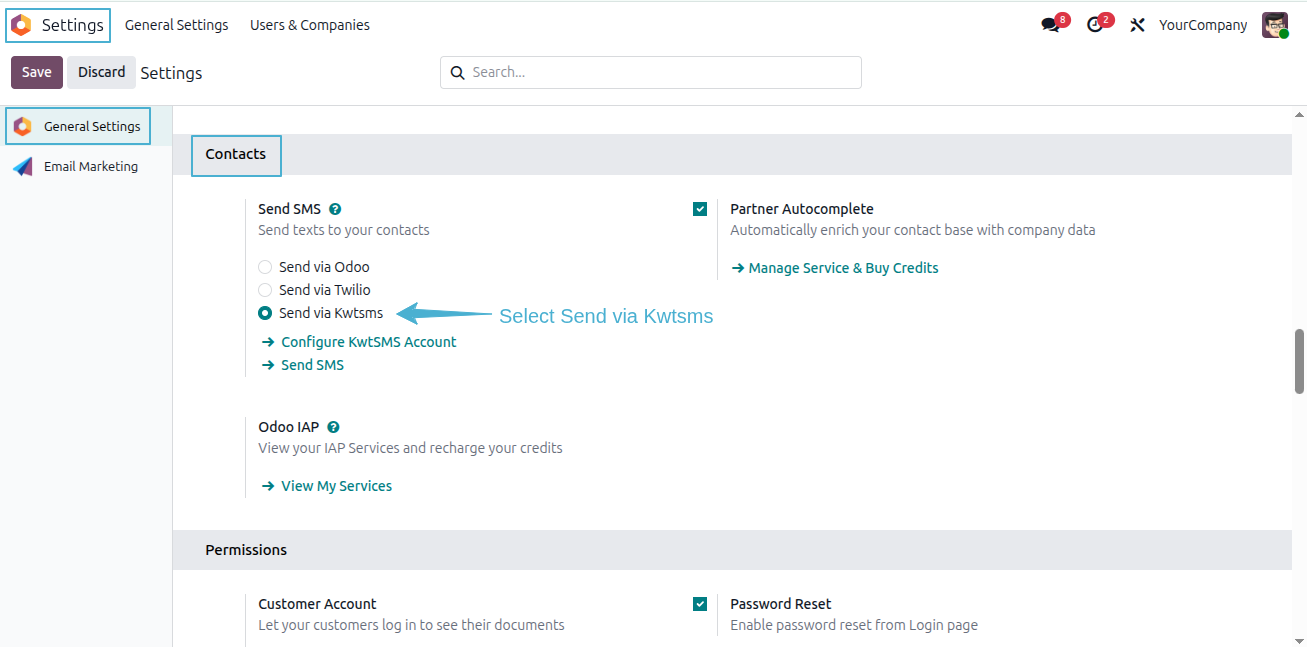Click the Password Reset setting label
The width and height of the screenshot is (1307, 647).
[x=781, y=604]
